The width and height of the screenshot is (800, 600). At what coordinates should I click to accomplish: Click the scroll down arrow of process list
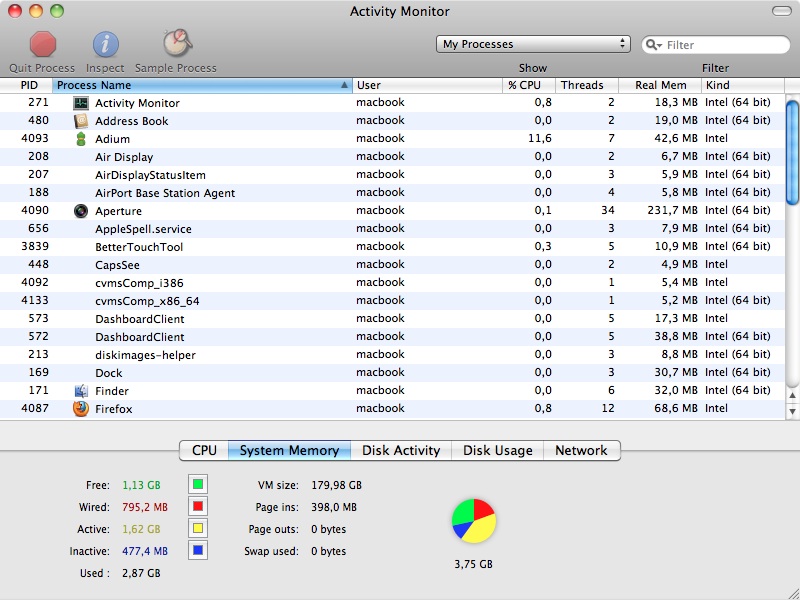792,411
